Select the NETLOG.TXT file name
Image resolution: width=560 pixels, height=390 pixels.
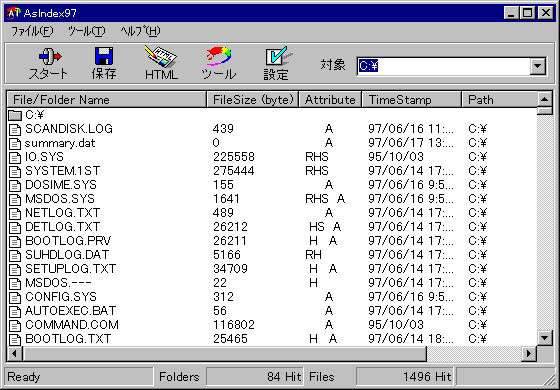click(62, 213)
